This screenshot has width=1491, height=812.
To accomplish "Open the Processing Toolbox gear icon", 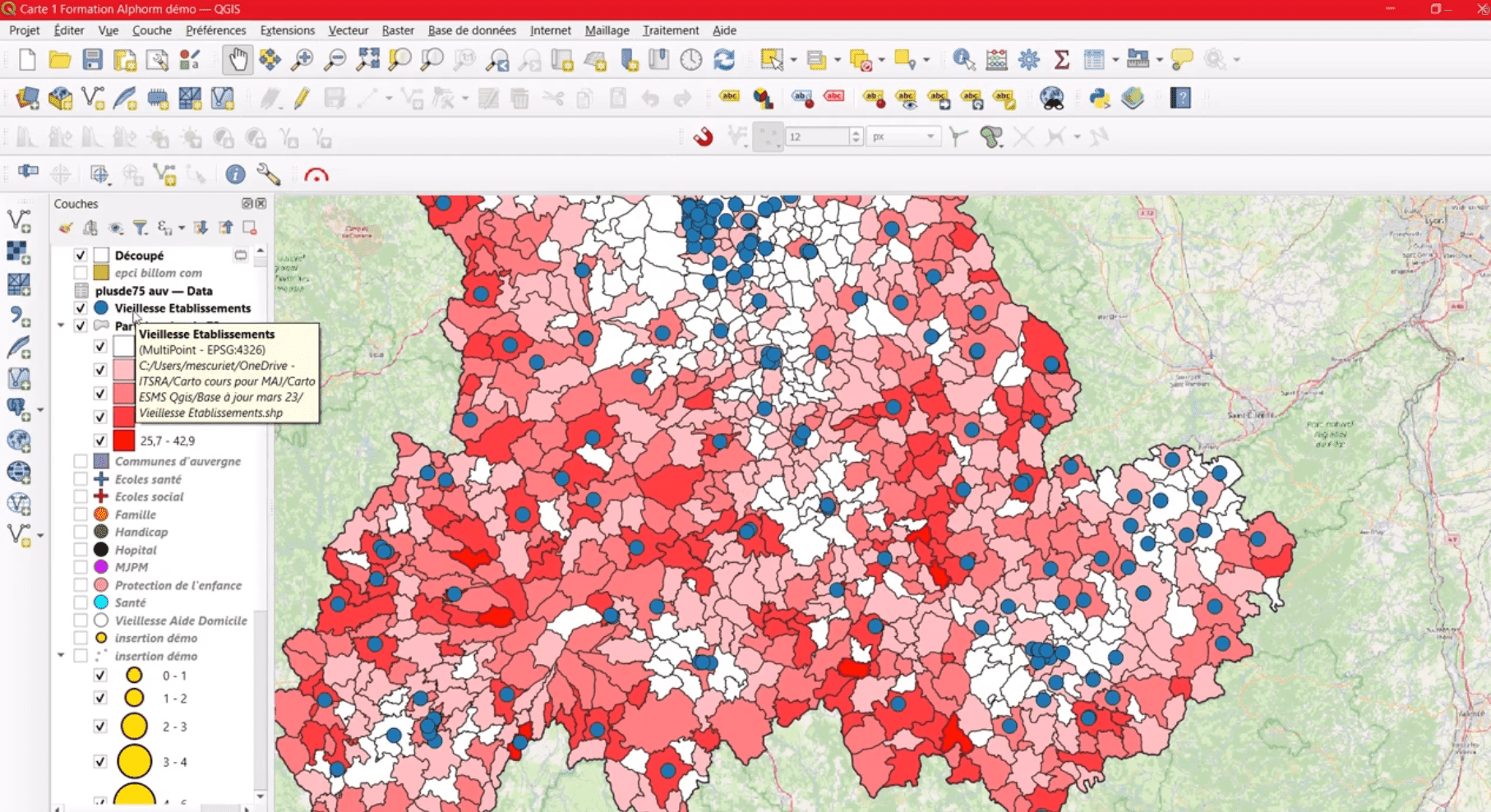I will 1029,60.
